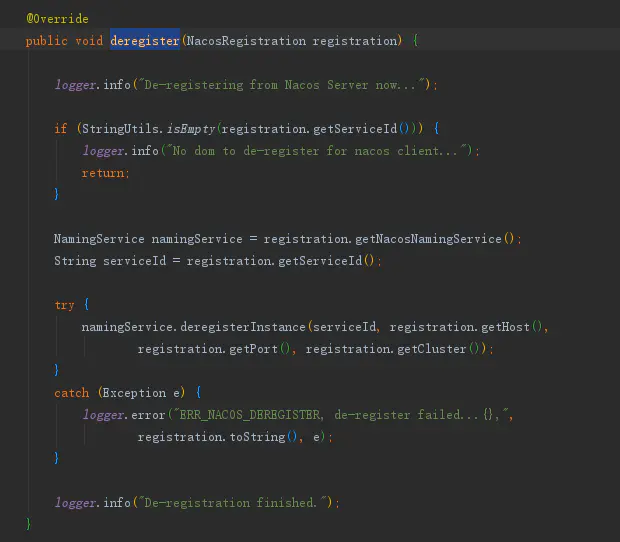Viewport: 620px width, 542px height.
Task: Place cursor on the public keyword
Action: point(47,41)
